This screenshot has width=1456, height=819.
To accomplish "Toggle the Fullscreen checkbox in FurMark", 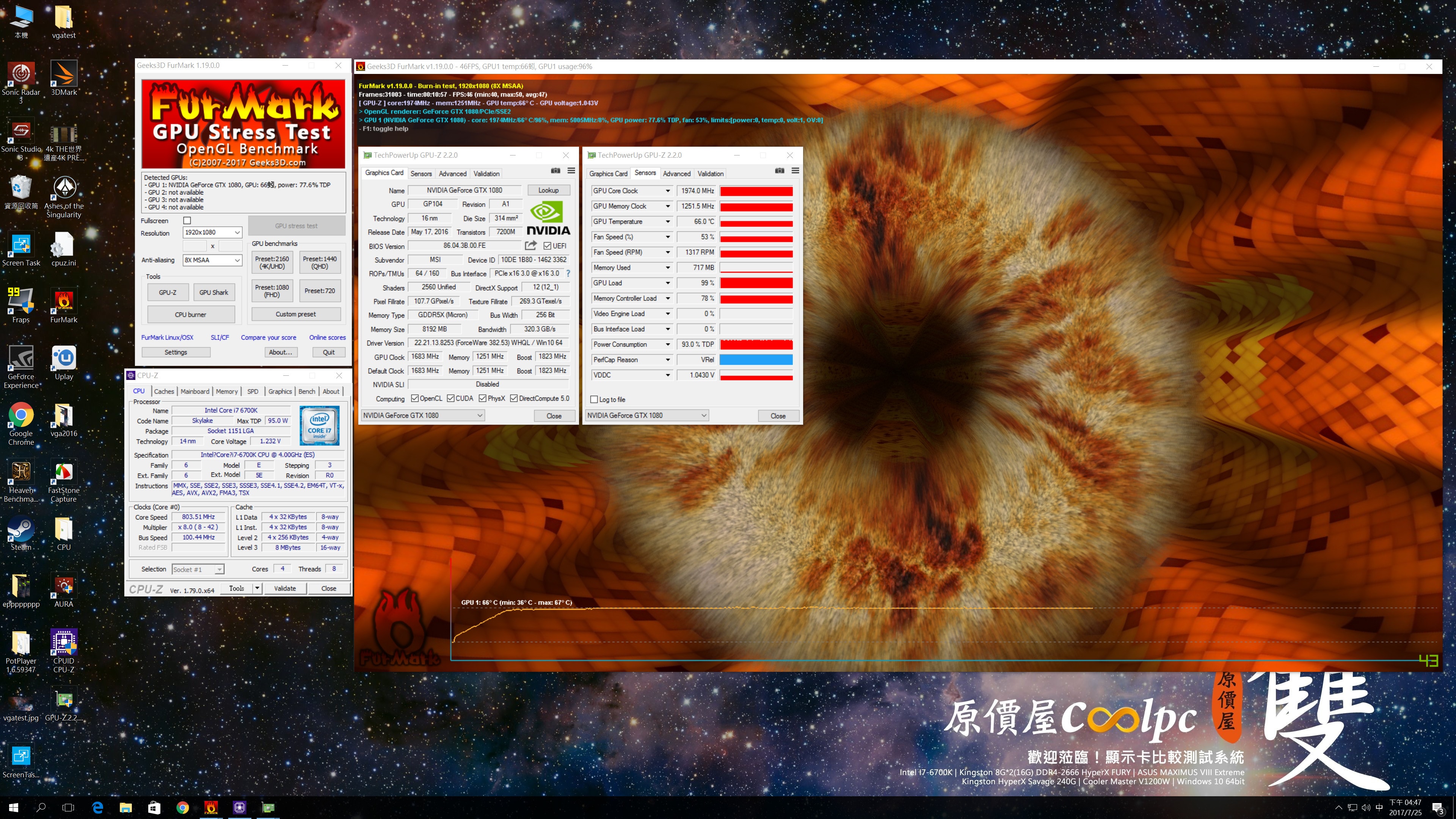I will pyautogui.click(x=187, y=220).
